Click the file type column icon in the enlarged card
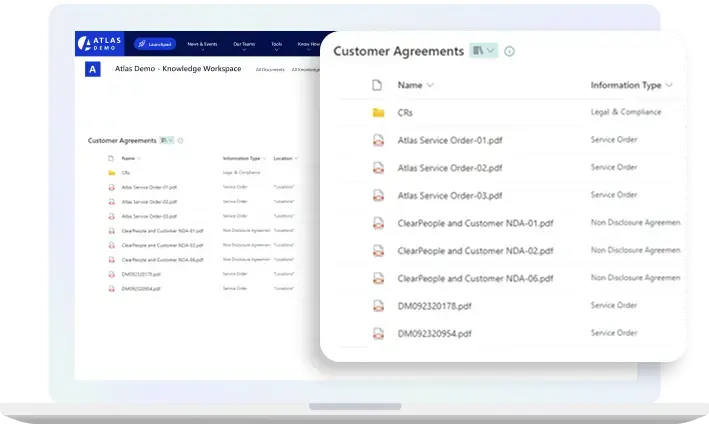The image size is (709, 424). tap(377, 85)
